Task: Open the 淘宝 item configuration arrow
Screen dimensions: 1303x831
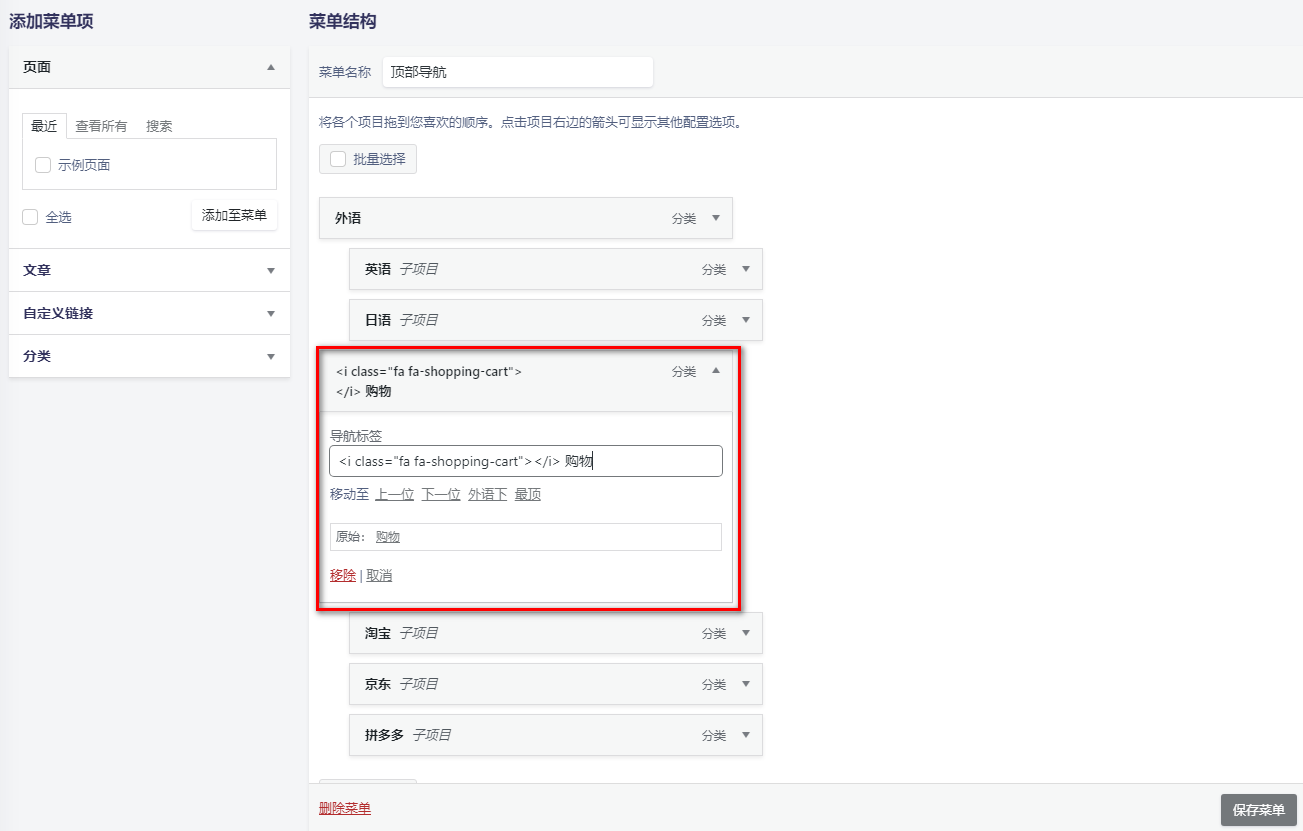Action: [x=745, y=633]
